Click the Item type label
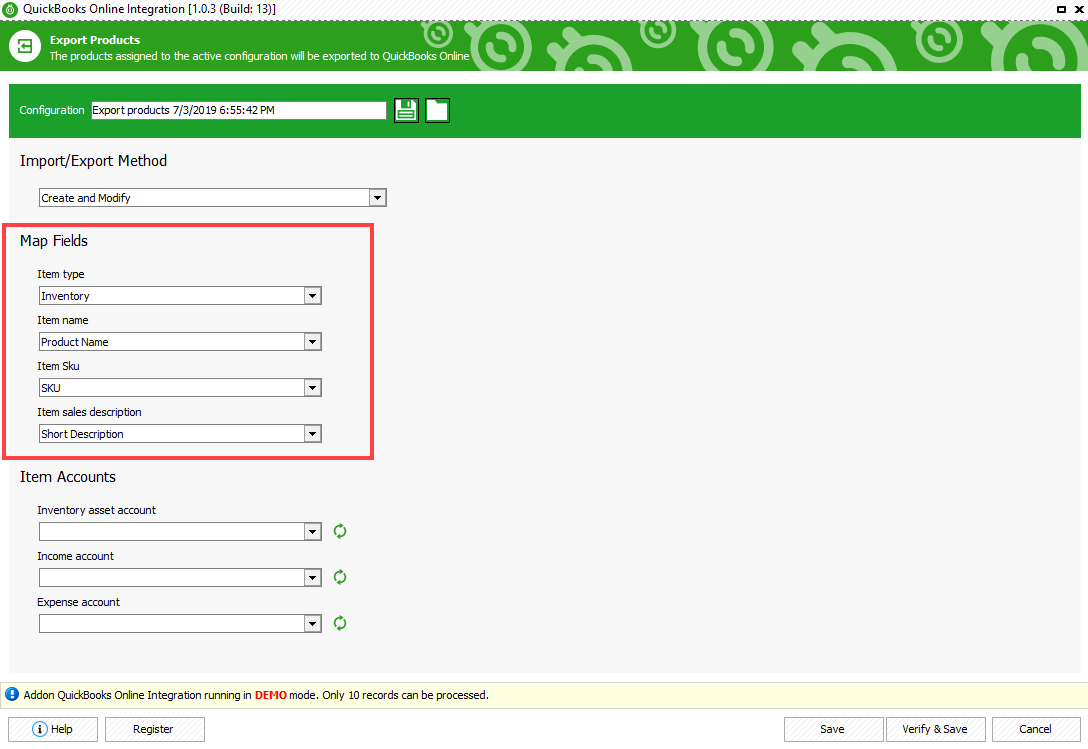The width and height of the screenshot is (1088, 749). point(61,274)
